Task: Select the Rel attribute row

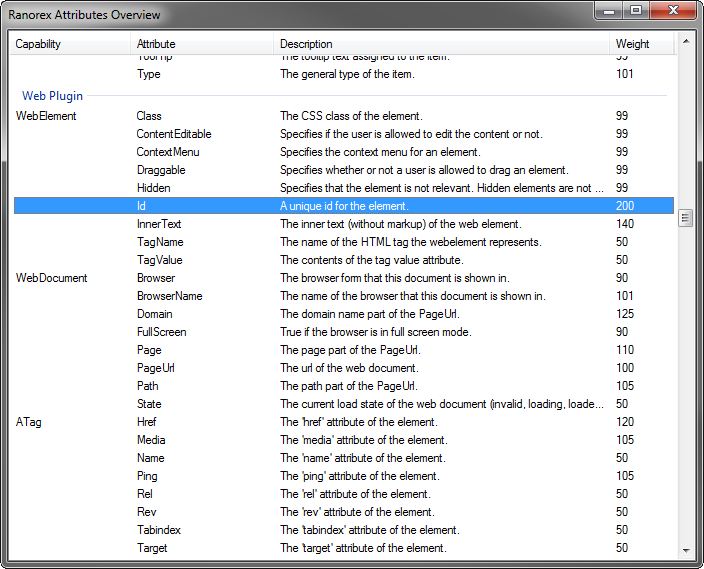Action: (x=344, y=494)
